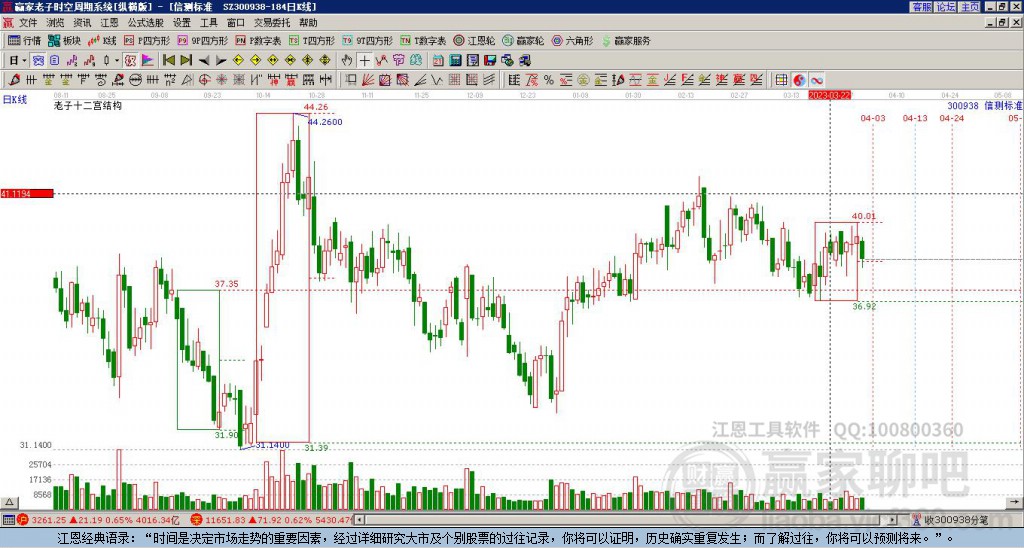Click the 主页 button in the title bar
This screenshot has width=1024, height=548.
point(970,7)
